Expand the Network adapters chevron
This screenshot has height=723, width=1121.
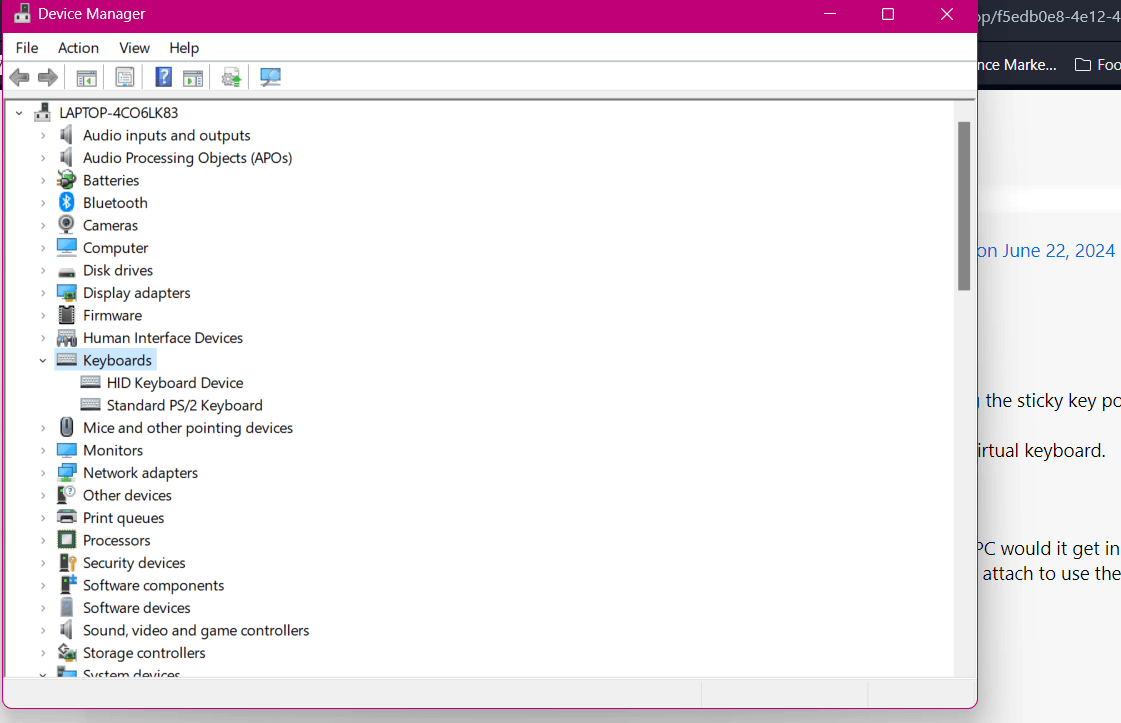[x=43, y=473]
